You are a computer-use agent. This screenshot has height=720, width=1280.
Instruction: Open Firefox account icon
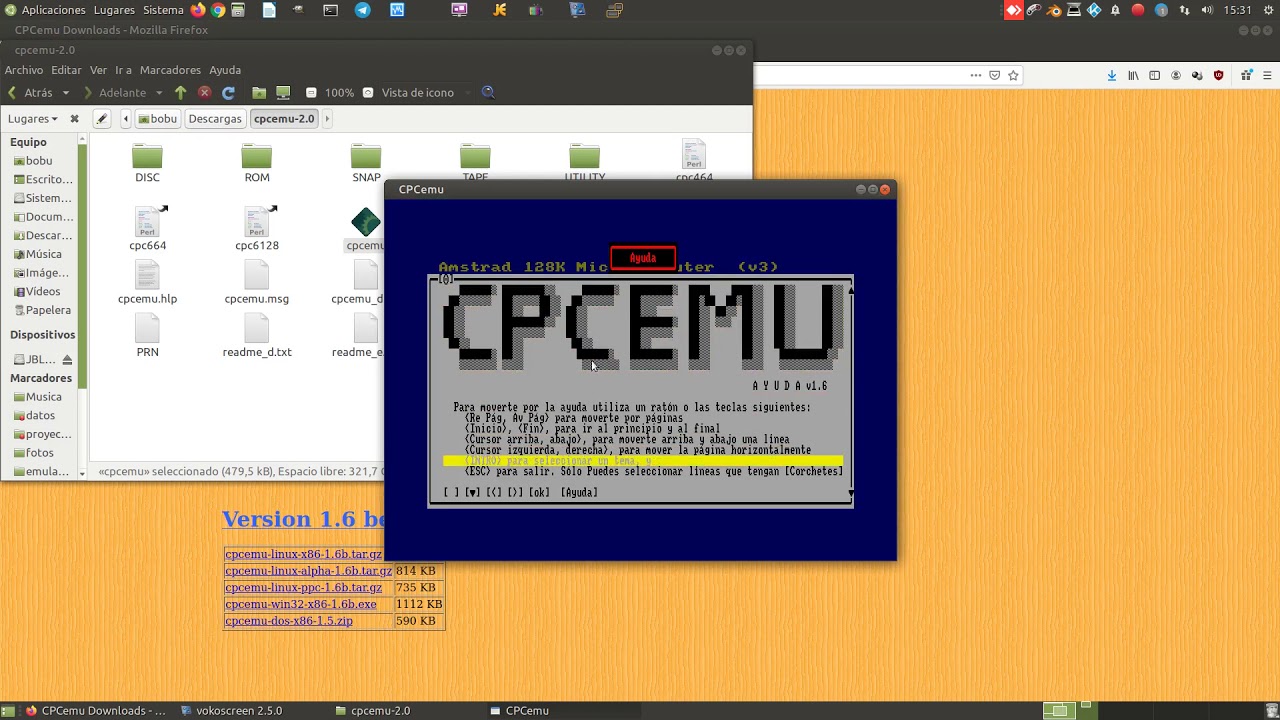[1176, 75]
